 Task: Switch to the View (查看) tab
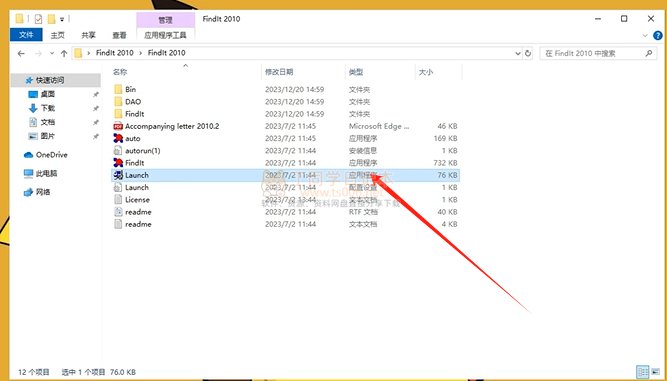(120, 35)
